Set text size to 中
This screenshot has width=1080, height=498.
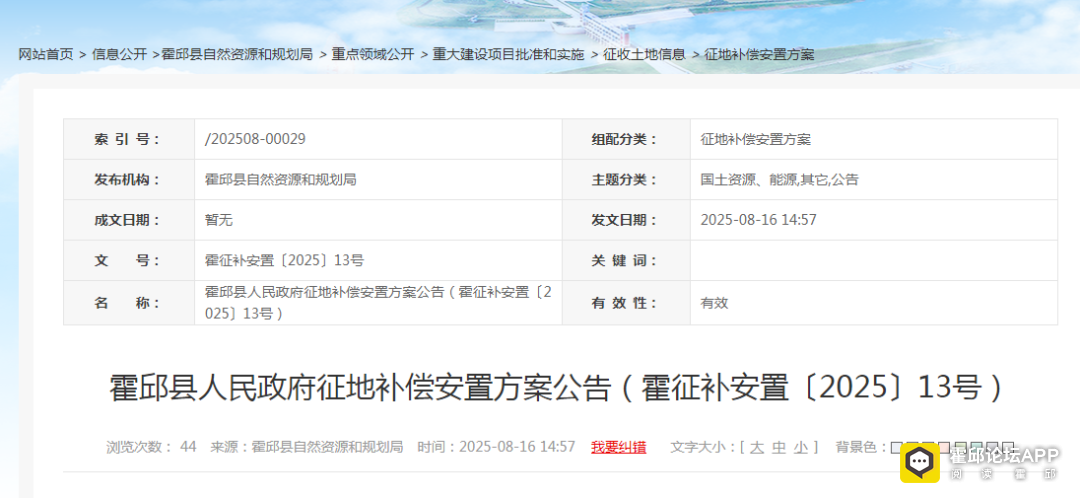[779, 447]
